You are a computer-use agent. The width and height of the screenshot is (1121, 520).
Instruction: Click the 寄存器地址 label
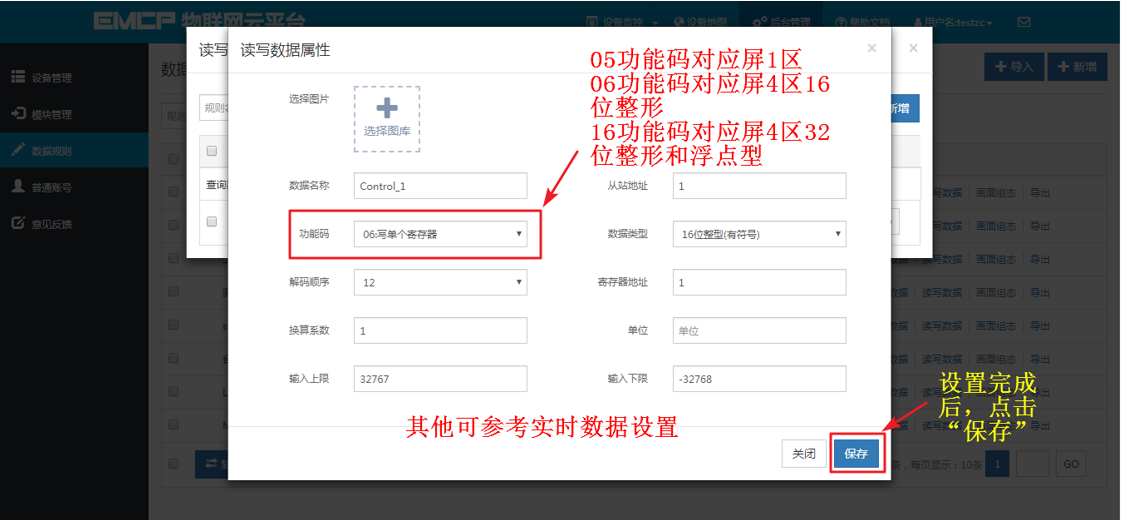pos(623,283)
